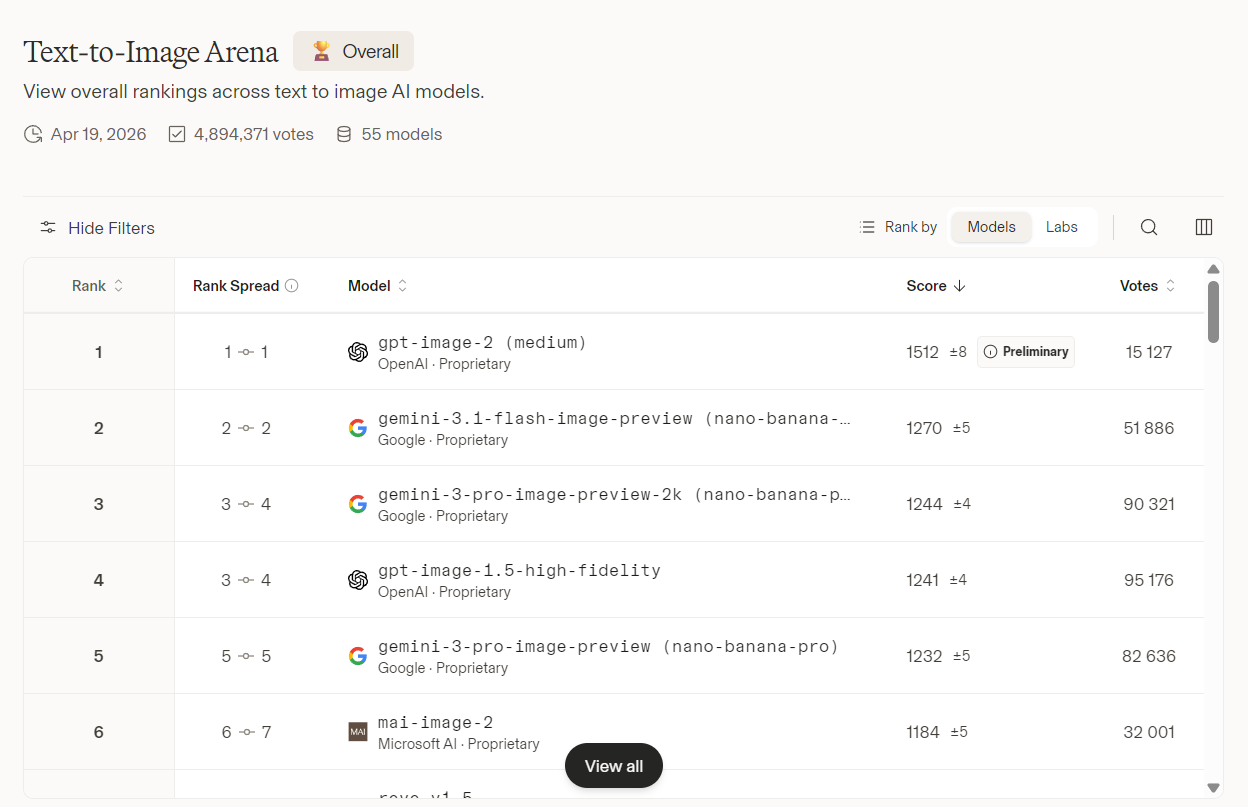The image size is (1248, 807).
Task: Switch ranking to Models tab
Action: point(991,227)
